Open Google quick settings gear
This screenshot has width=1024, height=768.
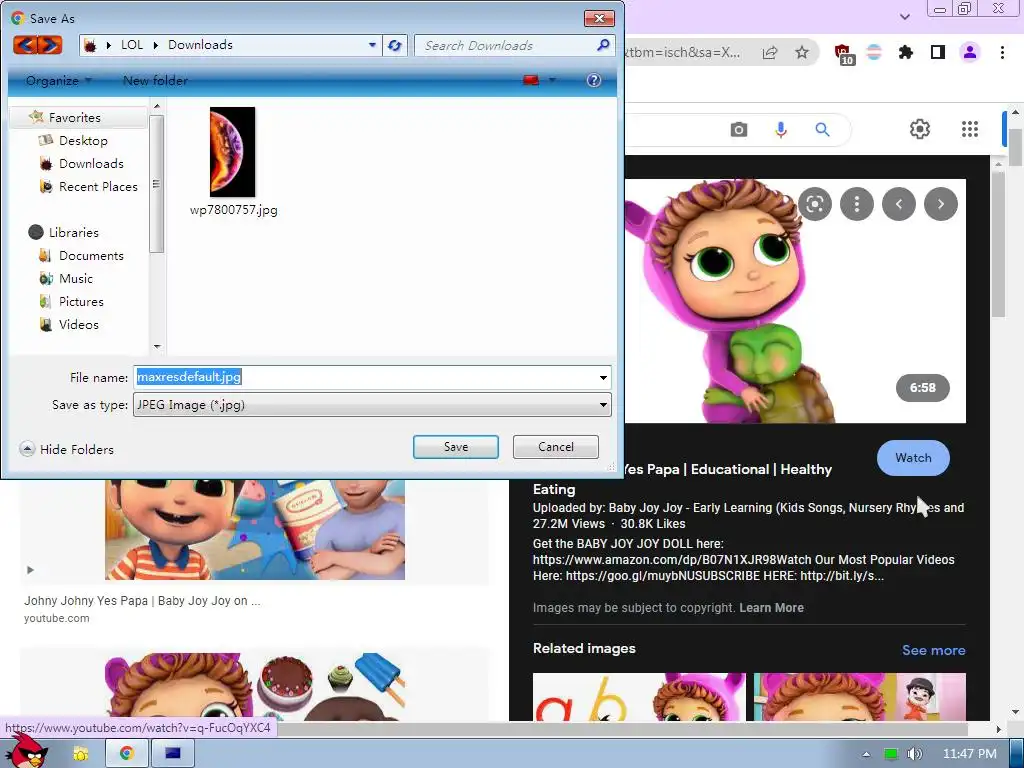click(x=920, y=129)
